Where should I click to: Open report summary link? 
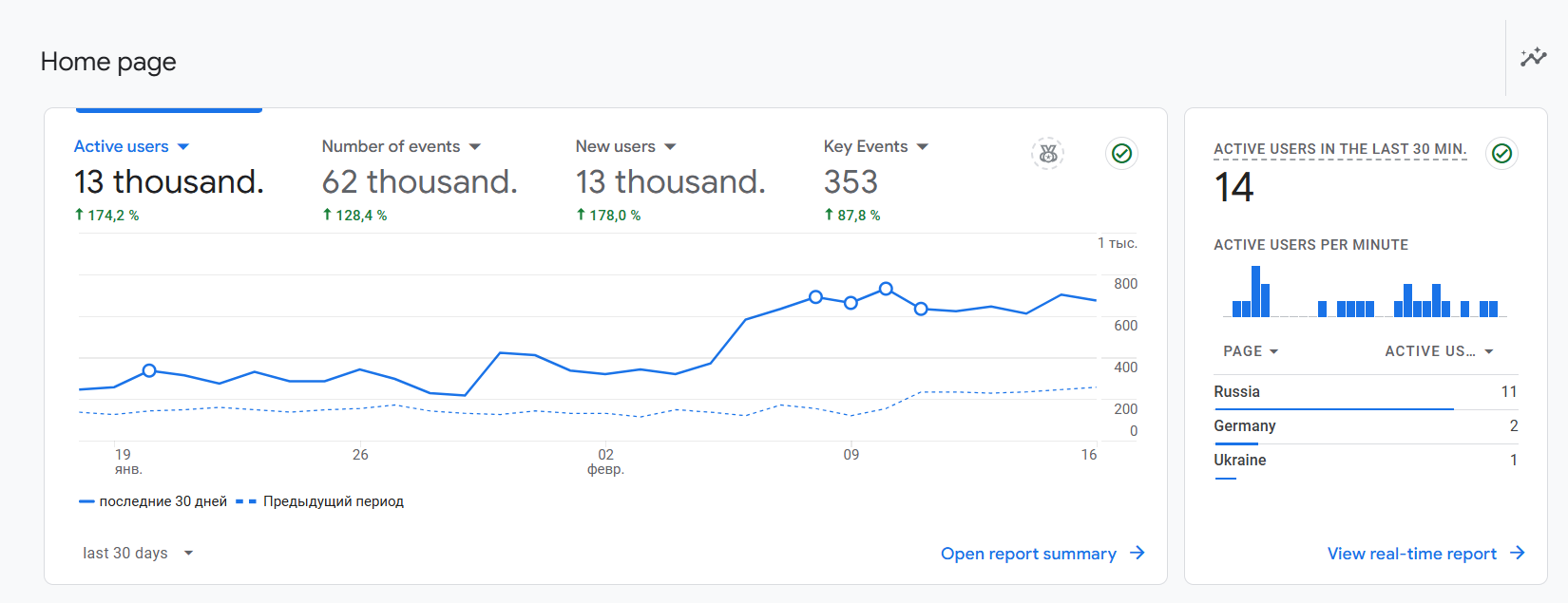(x=1028, y=554)
